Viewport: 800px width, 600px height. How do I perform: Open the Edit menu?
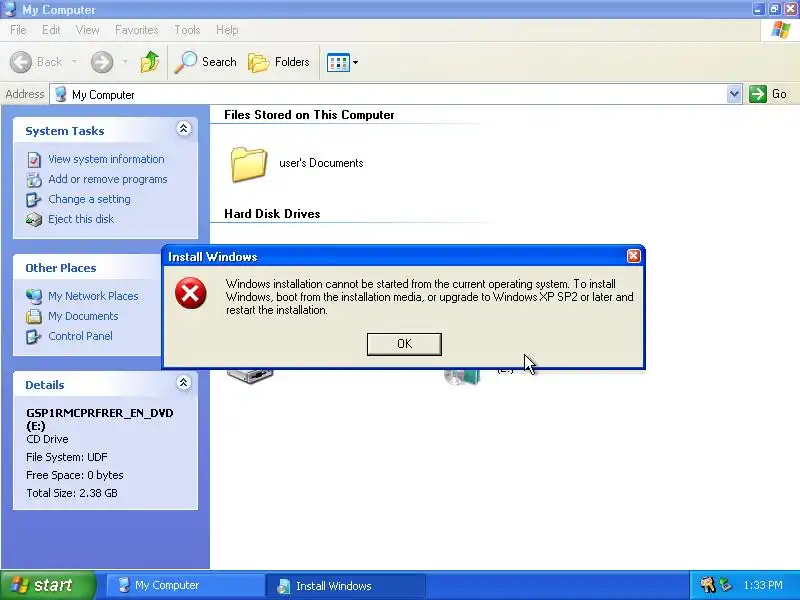(51, 30)
